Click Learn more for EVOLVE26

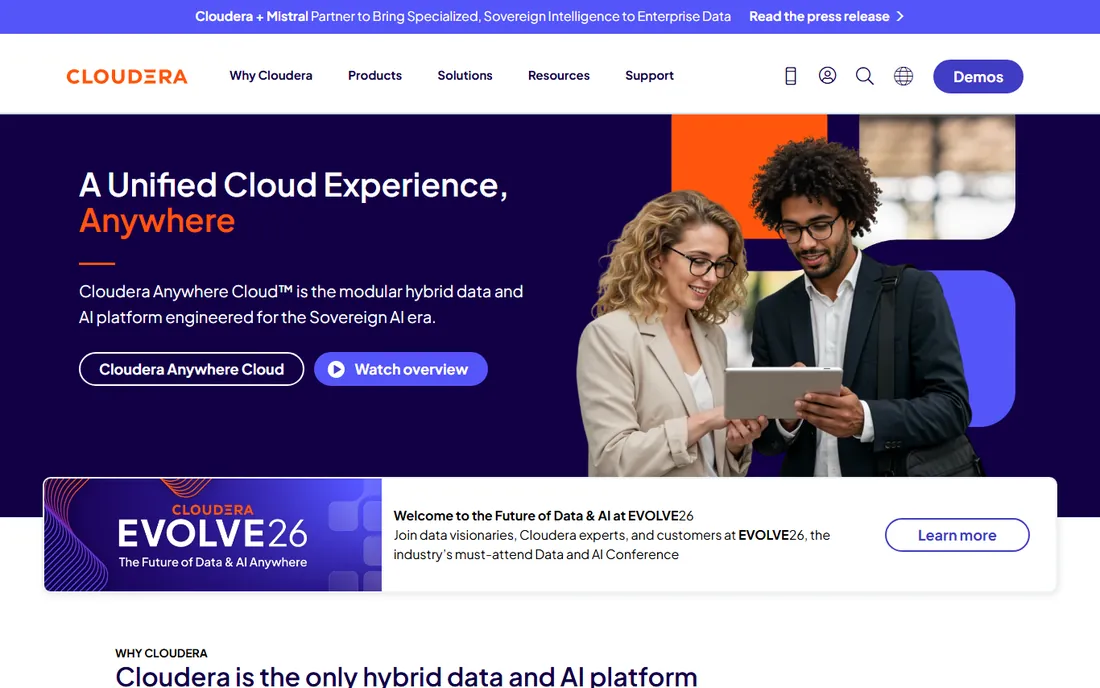pyautogui.click(x=957, y=535)
